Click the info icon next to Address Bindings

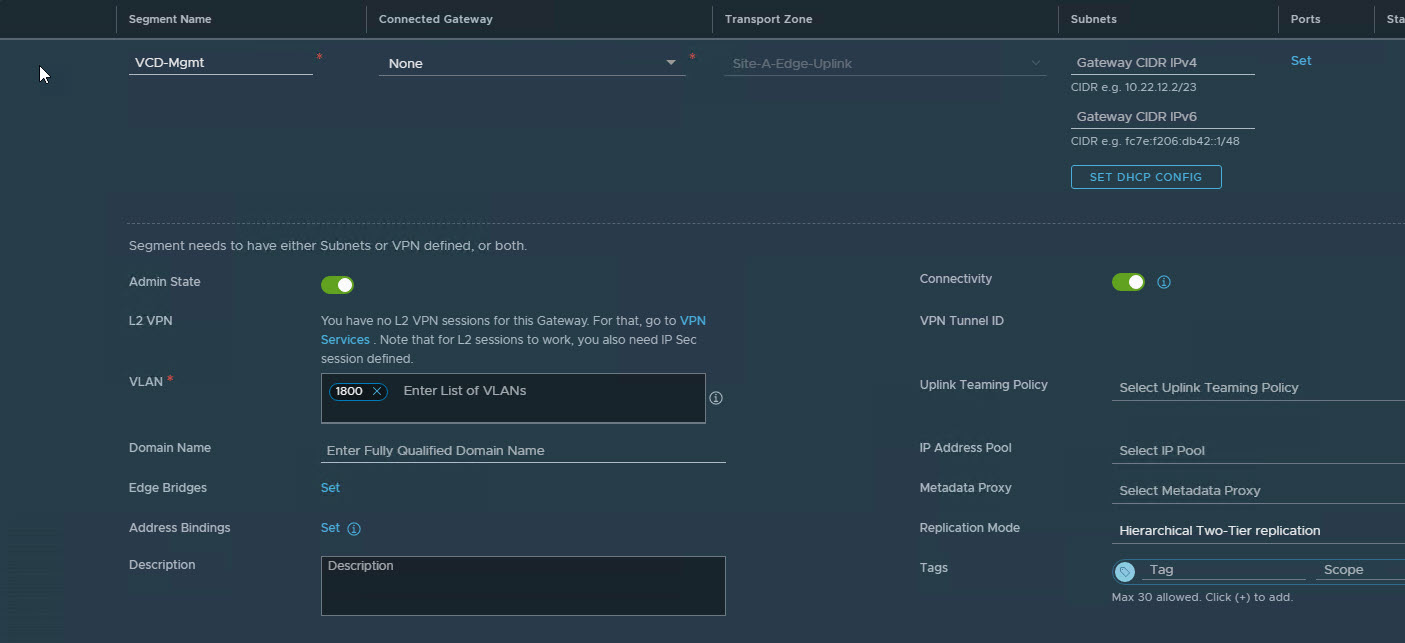(x=354, y=529)
